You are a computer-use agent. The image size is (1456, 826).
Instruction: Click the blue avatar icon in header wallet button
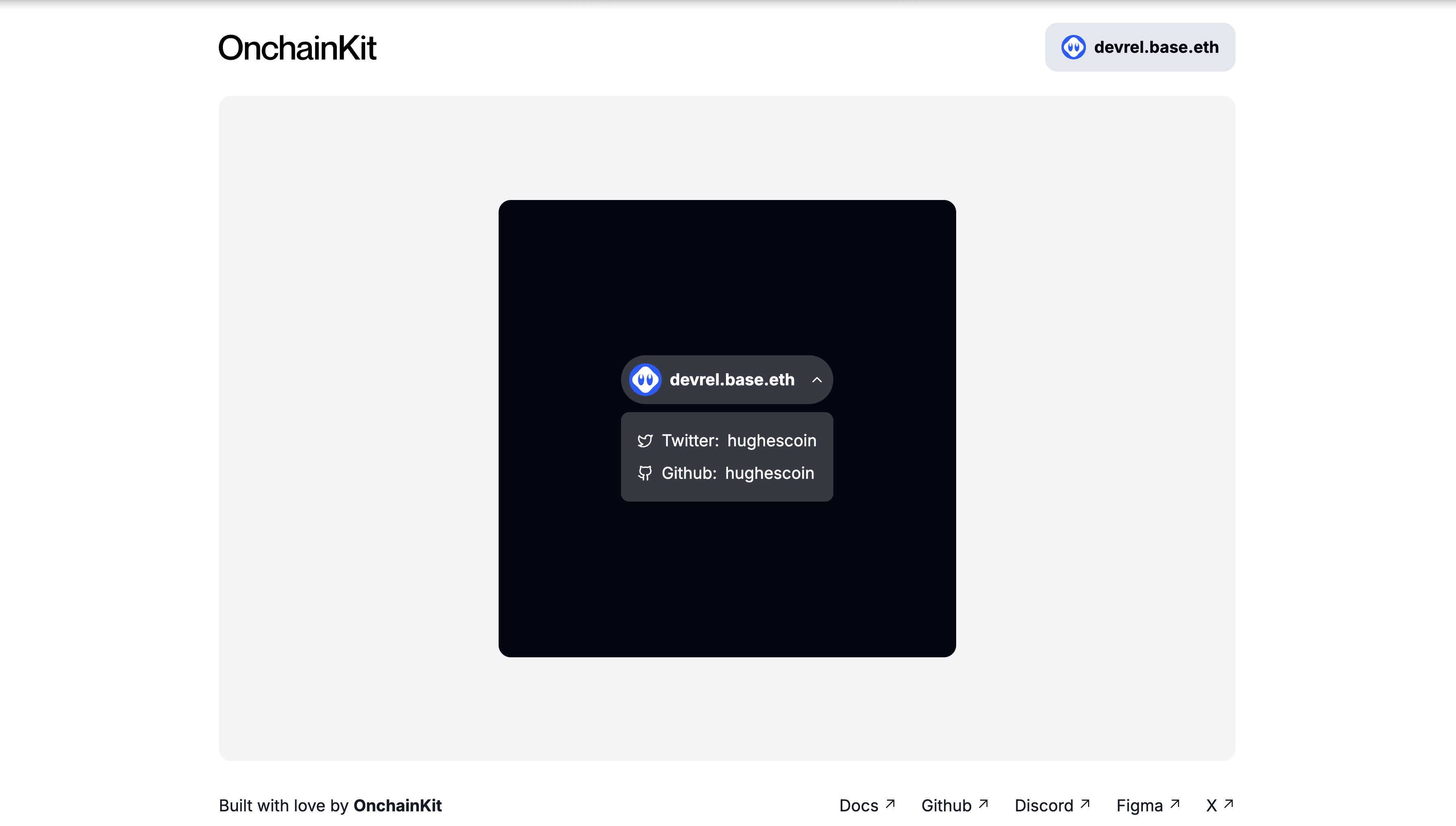[1074, 47]
